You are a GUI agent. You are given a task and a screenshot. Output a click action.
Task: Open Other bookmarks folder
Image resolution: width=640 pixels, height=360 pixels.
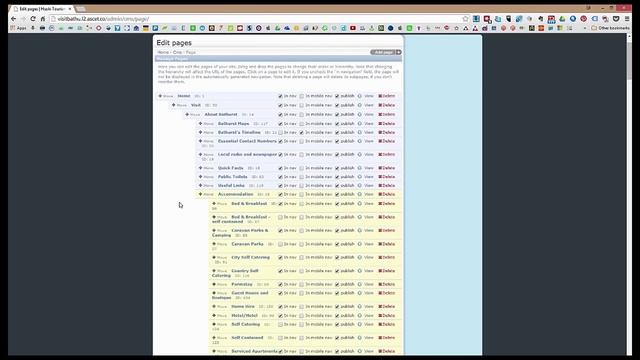610,28
